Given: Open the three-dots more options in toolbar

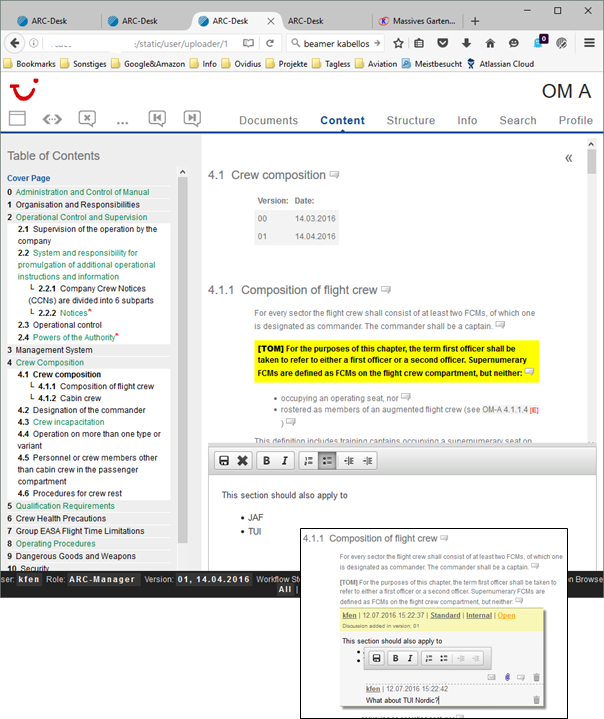Looking at the screenshot, I should (122, 123).
